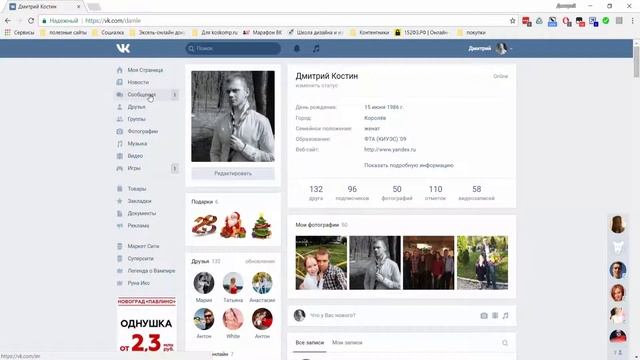Attach audio with note icon in post box
640x360 pixels.
(505, 316)
